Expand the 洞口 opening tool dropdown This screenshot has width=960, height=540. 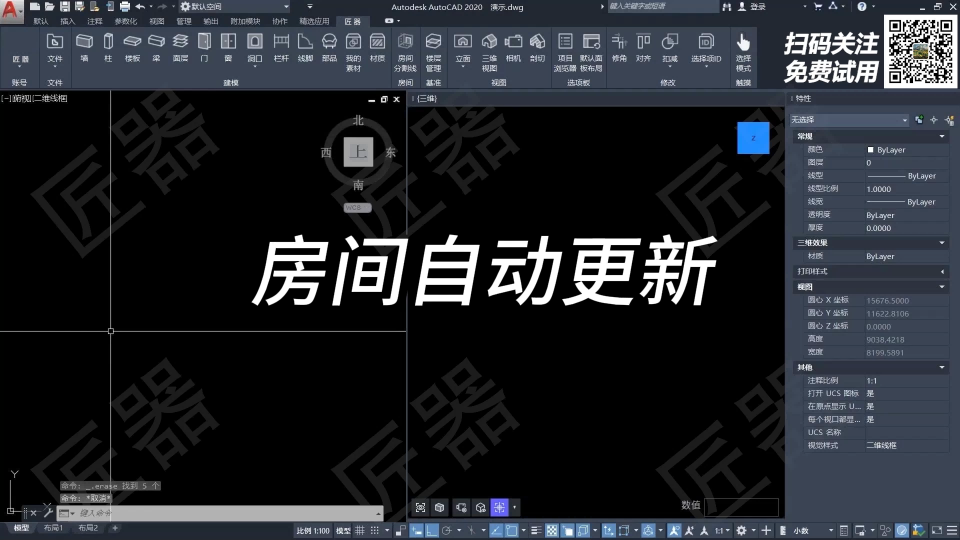coord(255,66)
